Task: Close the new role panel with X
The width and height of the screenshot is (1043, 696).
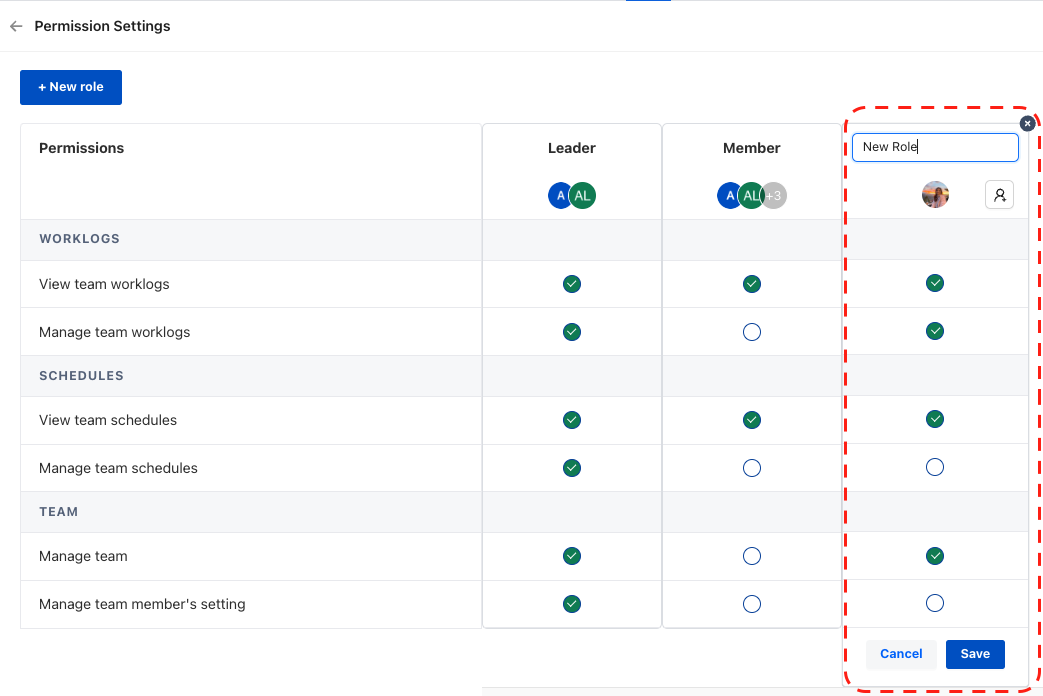Action: [1027, 123]
